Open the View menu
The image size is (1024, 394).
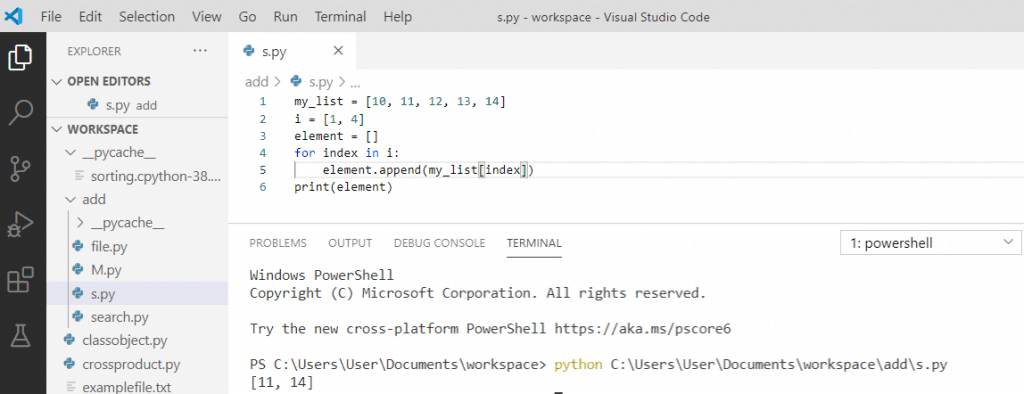(x=207, y=16)
